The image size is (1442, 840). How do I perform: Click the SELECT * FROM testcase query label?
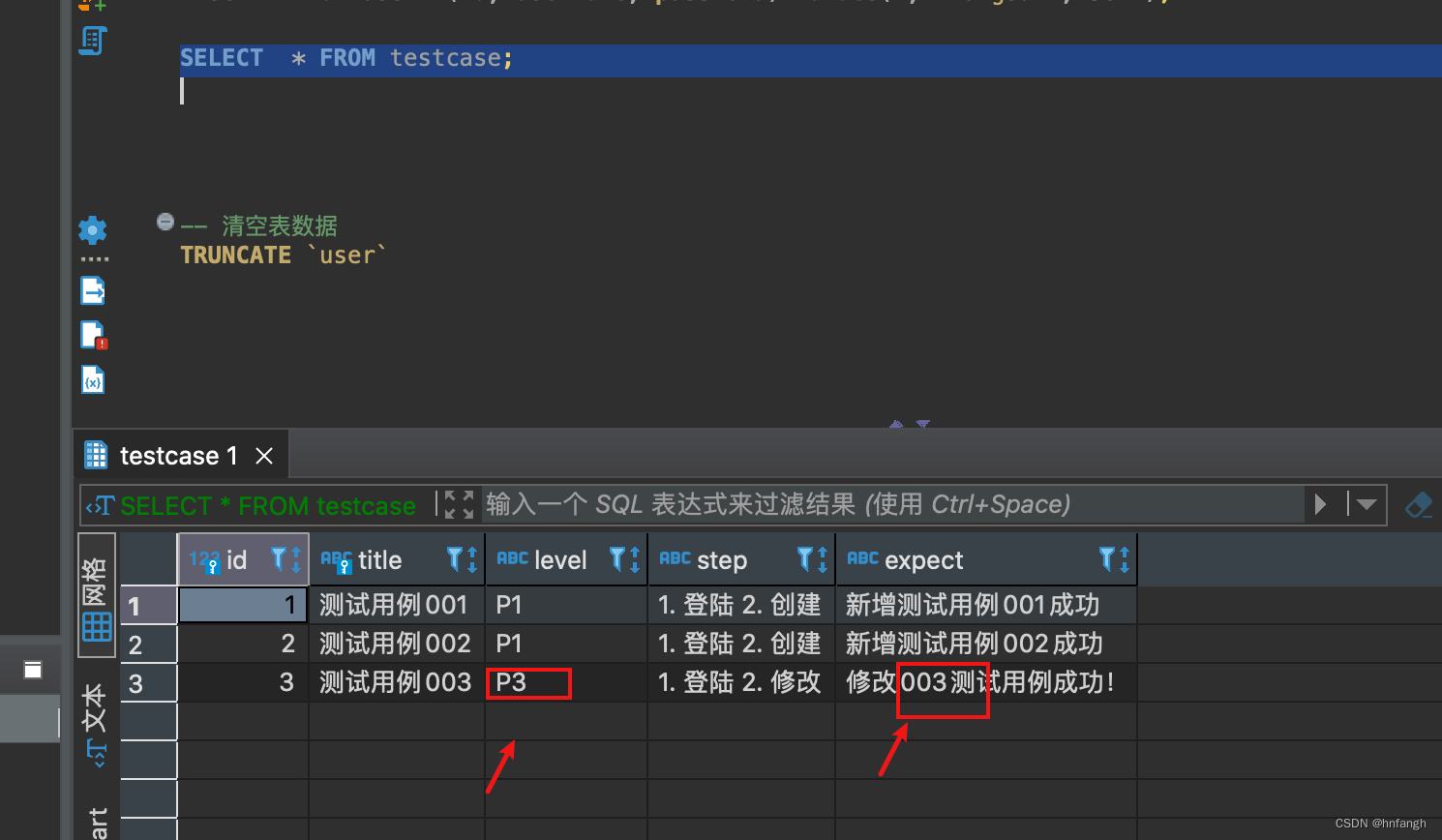tap(268, 505)
